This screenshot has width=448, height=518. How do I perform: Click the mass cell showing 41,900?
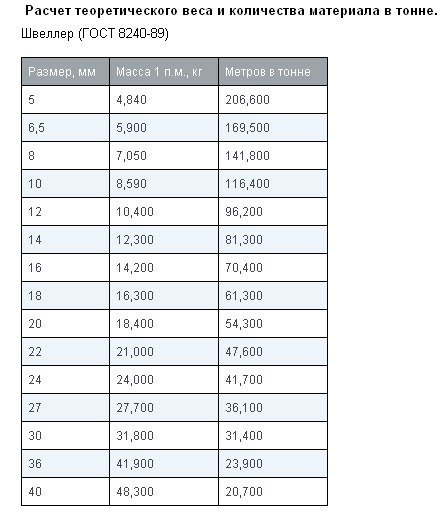[164, 464]
